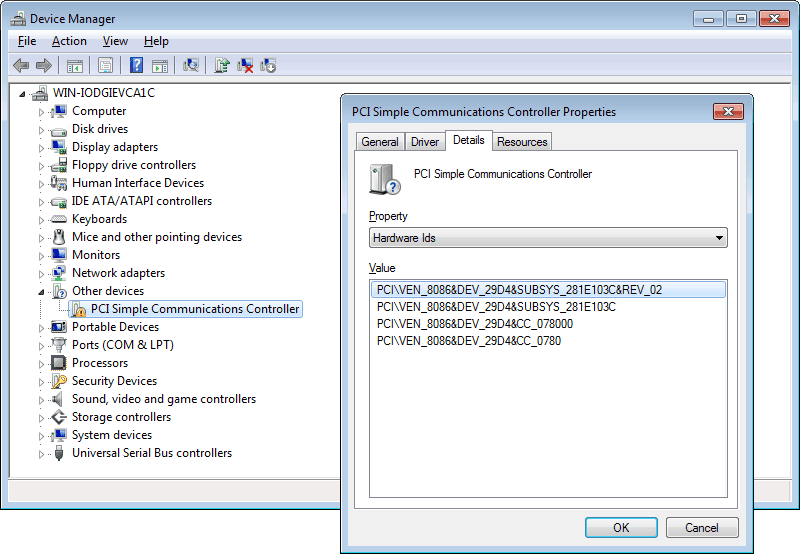This screenshot has height=554, width=800.
Task: Select the CC_078000 hardware ID value
Action: point(474,324)
